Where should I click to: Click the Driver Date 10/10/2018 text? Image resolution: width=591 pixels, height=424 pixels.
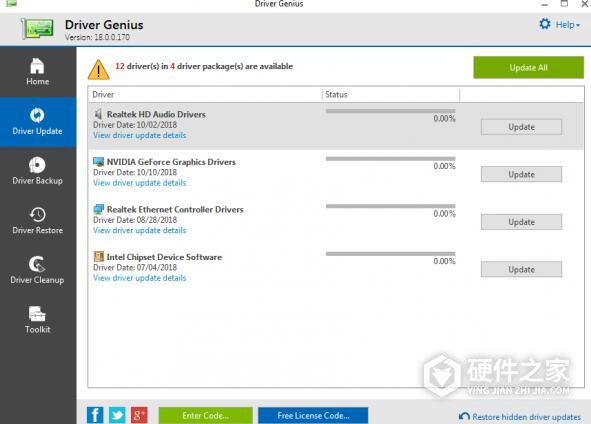[135, 172]
